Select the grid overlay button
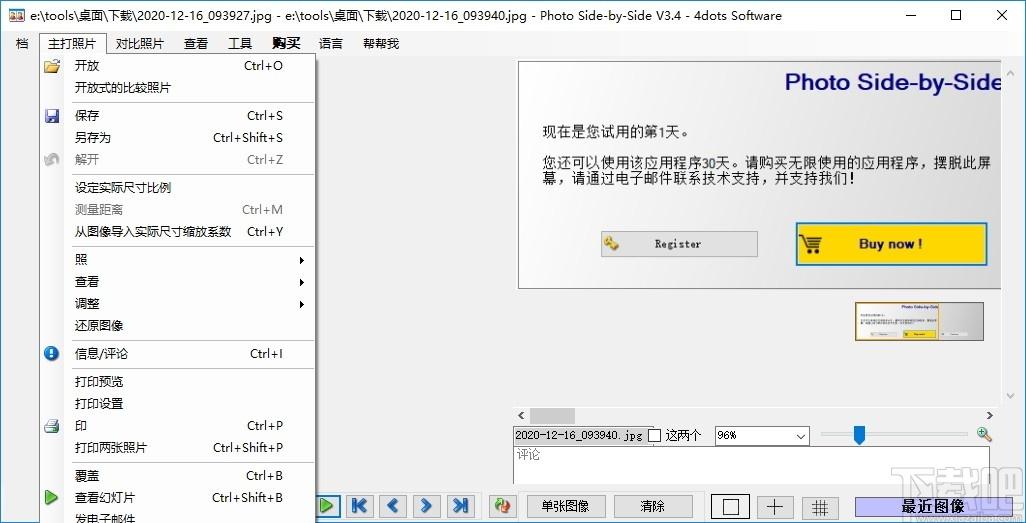This screenshot has width=1026, height=523. [820, 507]
